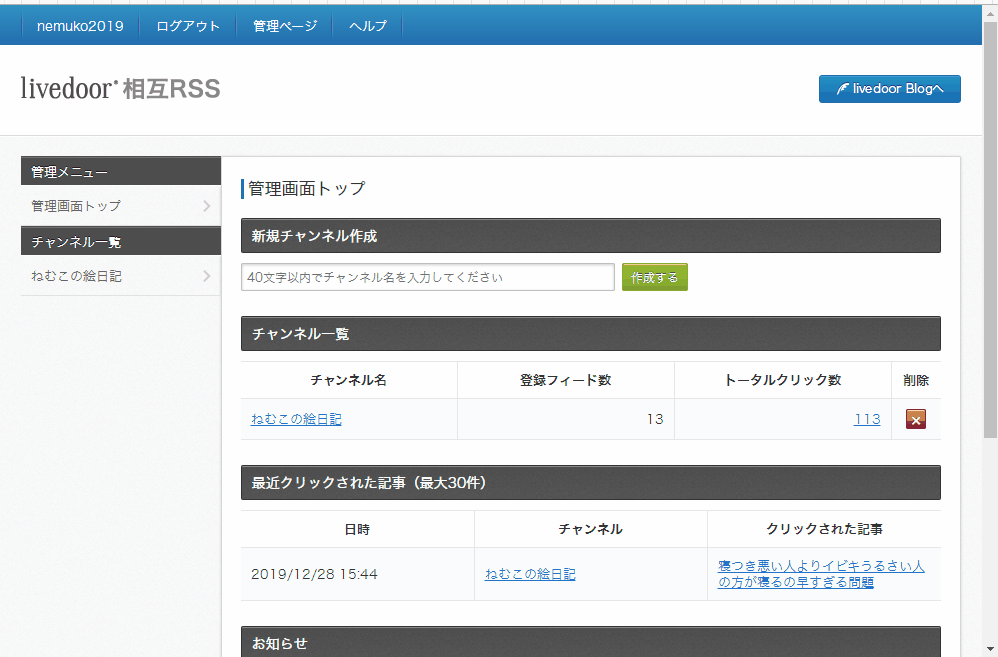This screenshot has height=657, width=998.
Task: Open ねむこの絵日記 link in channel list table
Action: pyautogui.click(x=296, y=419)
